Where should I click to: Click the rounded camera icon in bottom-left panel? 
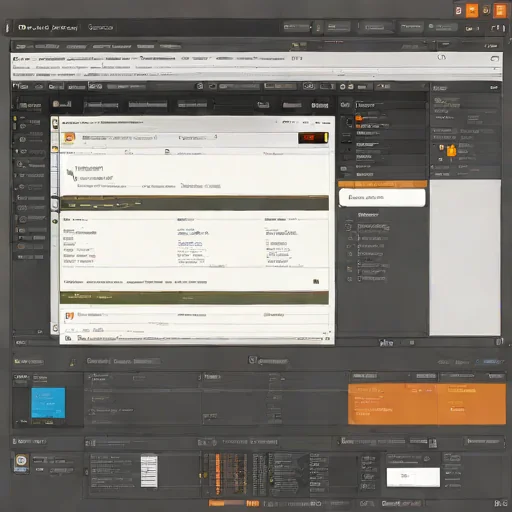pos(22,461)
